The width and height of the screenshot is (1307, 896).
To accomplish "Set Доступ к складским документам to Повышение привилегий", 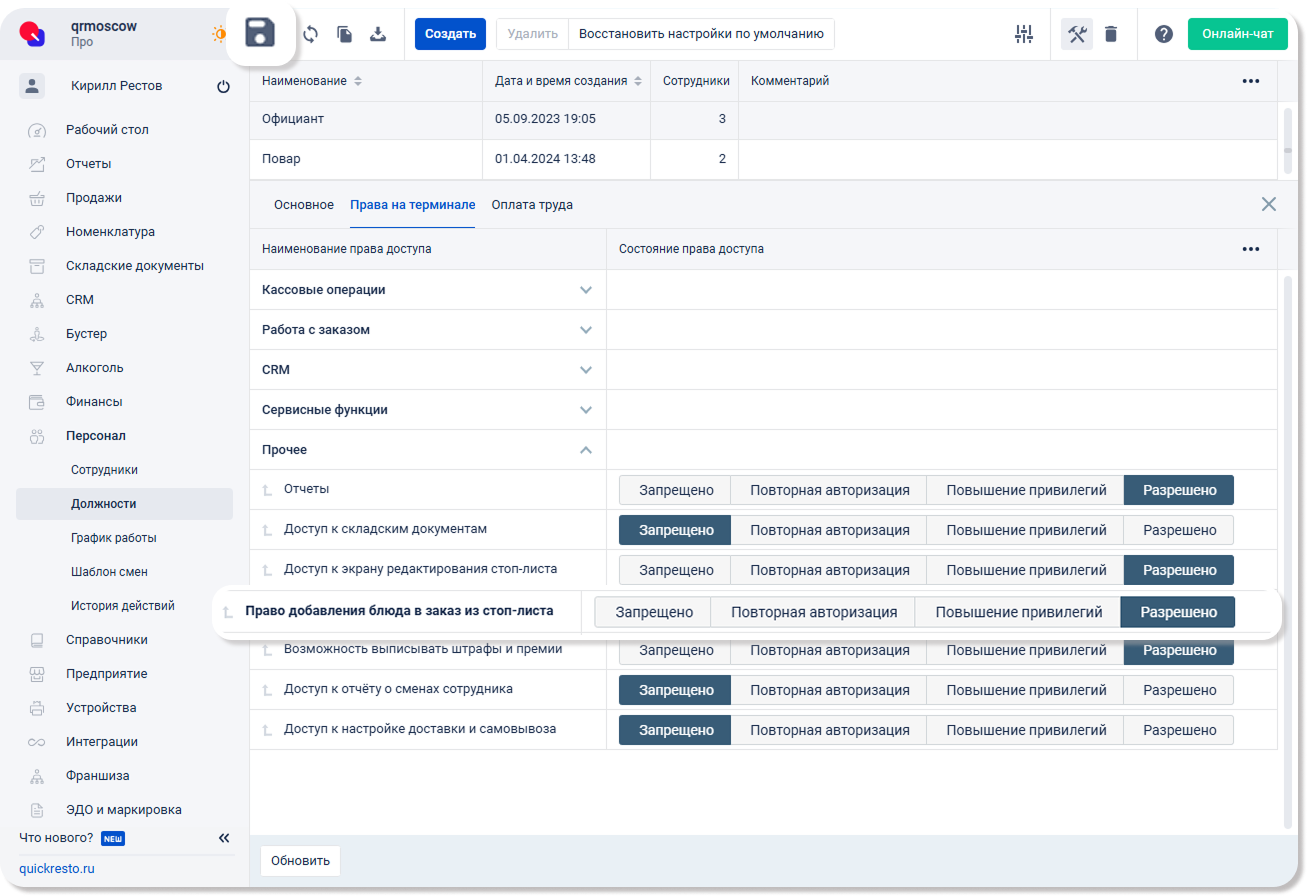I will (x=1026, y=530).
